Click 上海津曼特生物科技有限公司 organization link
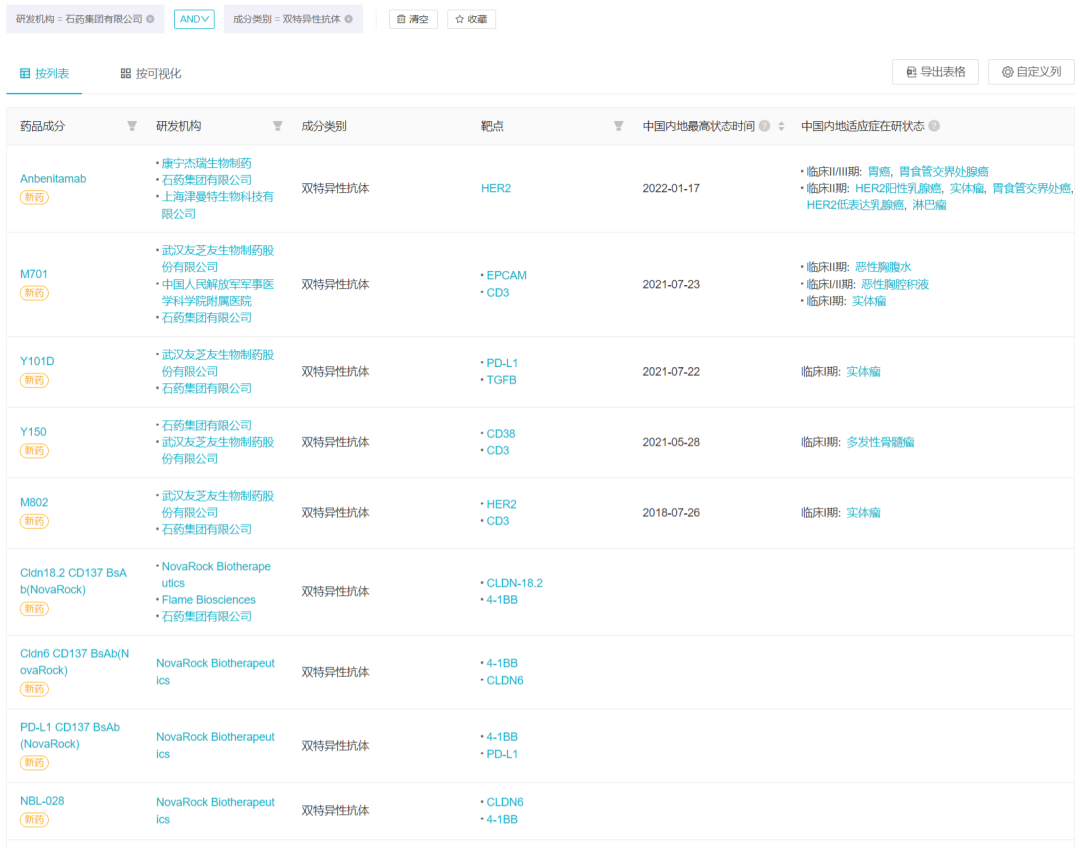This screenshot has width=1080, height=848. click(x=218, y=205)
